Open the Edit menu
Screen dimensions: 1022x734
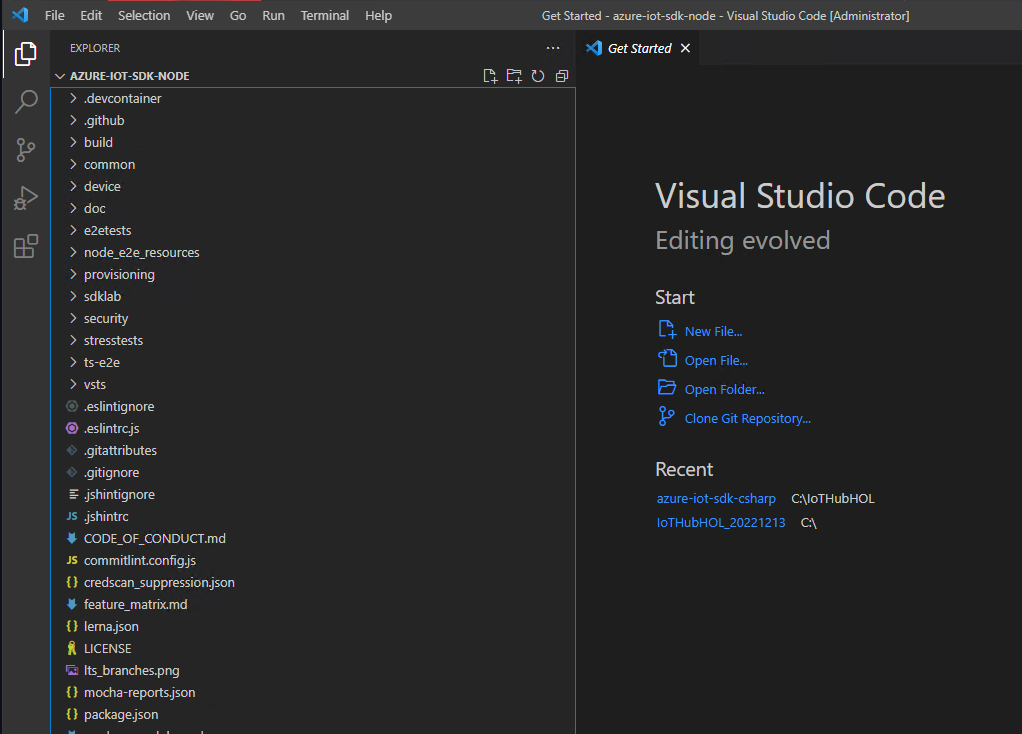91,15
